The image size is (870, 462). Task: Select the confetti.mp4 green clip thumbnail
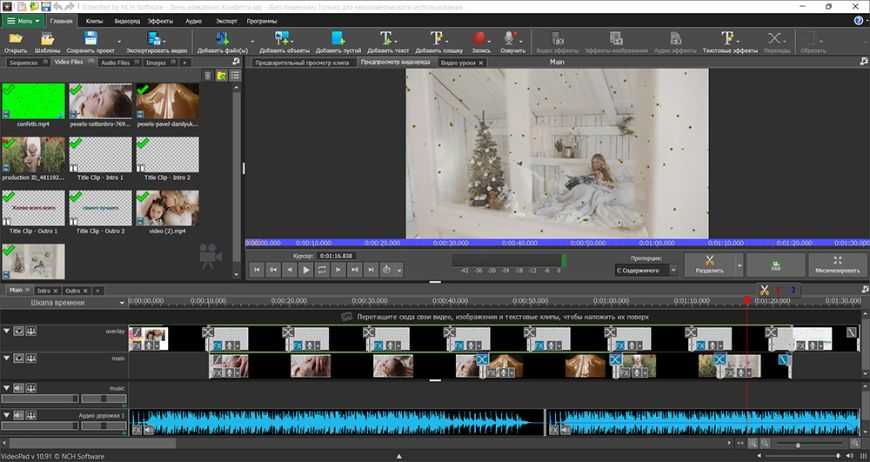(x=33, y=102)
